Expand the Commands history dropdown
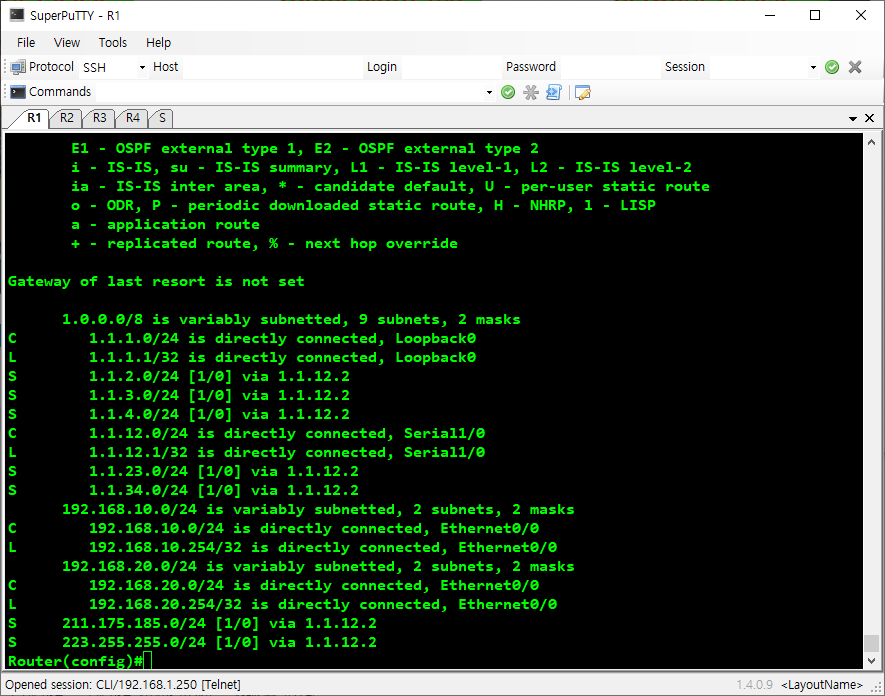 click(489, 92)
